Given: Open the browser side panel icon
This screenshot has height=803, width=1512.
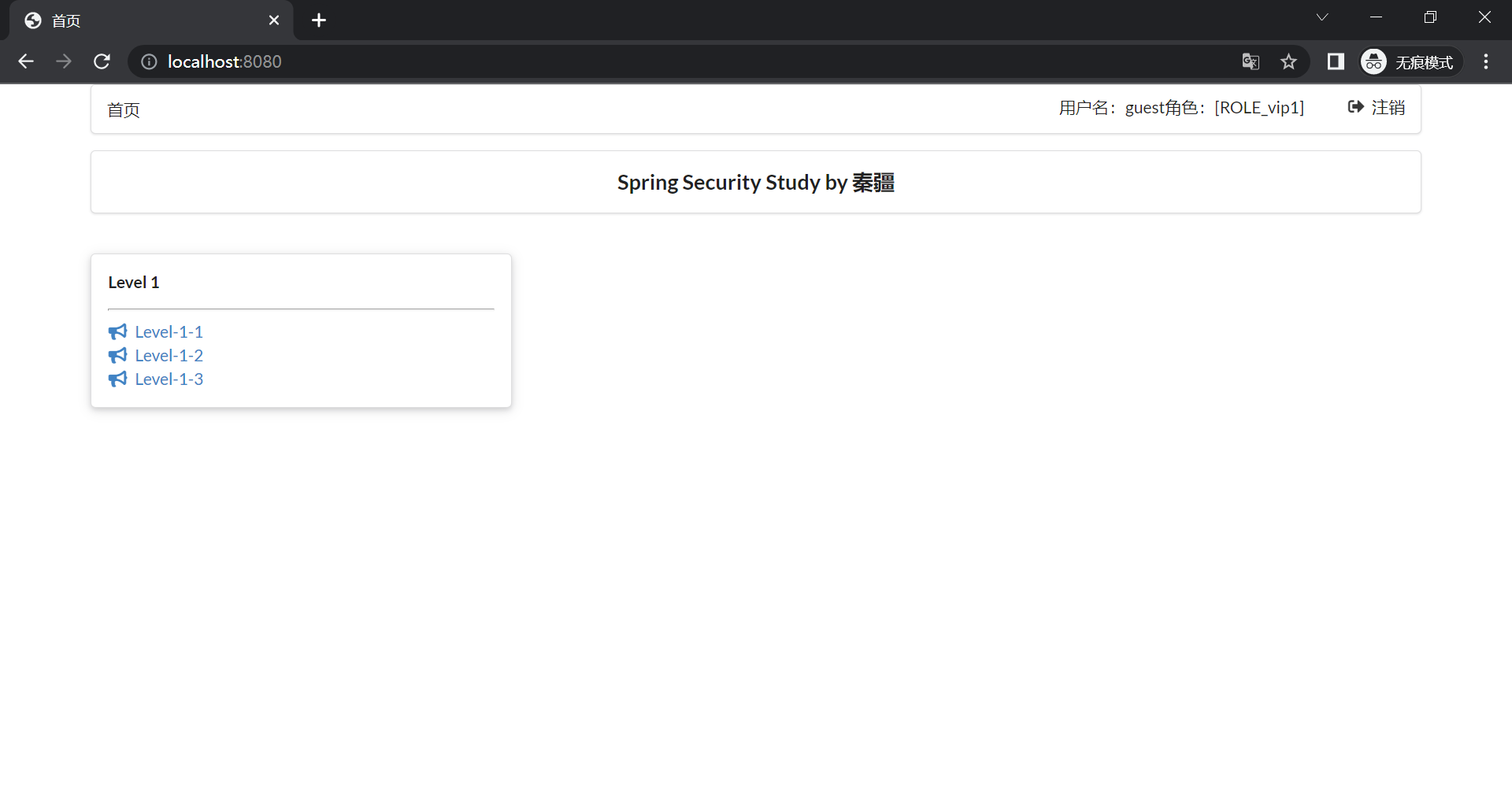Looking at the screenshot, I should pos(1336,61).
